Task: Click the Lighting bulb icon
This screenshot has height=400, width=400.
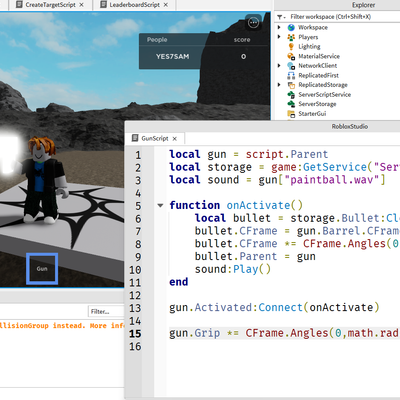Action: pos(291,47)
